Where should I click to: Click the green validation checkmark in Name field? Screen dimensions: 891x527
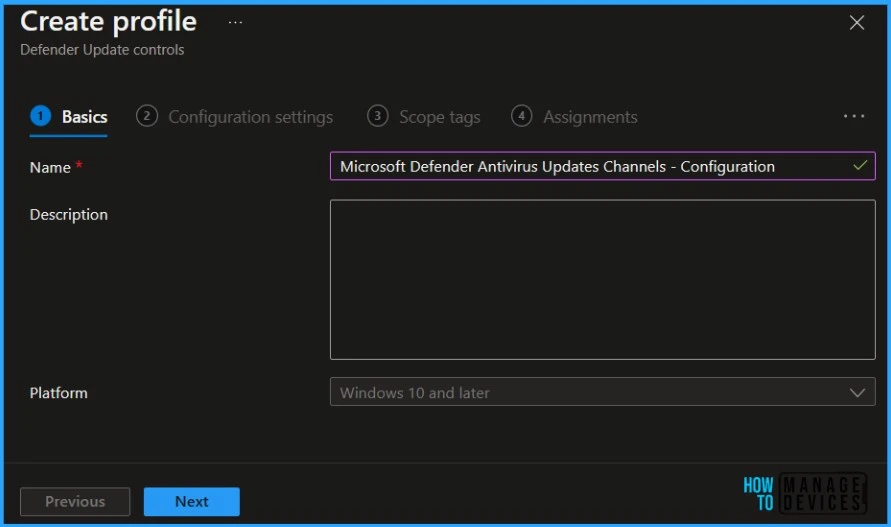pyautogui.click(x=860, y=165)
